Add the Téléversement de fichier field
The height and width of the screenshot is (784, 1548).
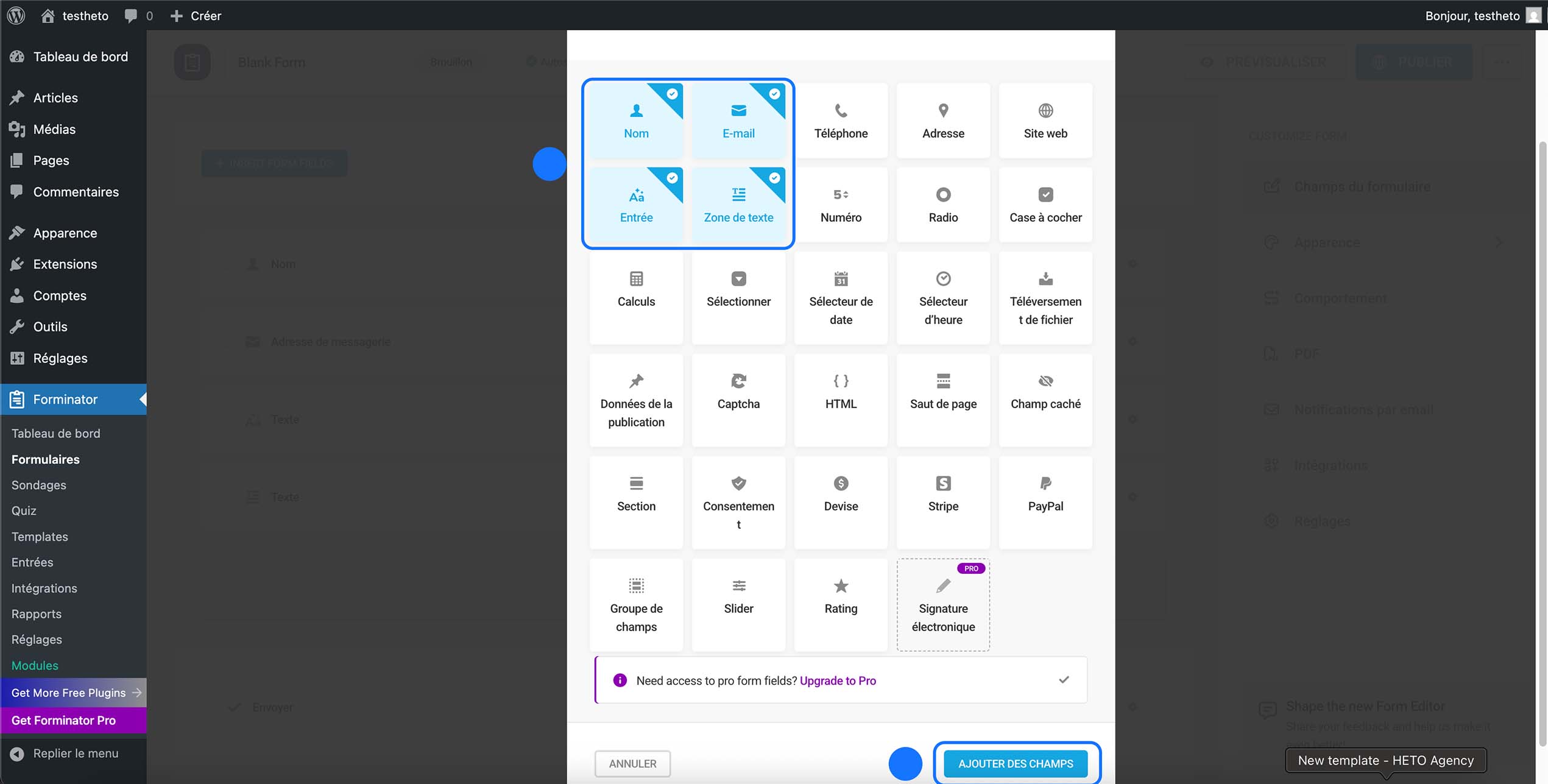1045,298
